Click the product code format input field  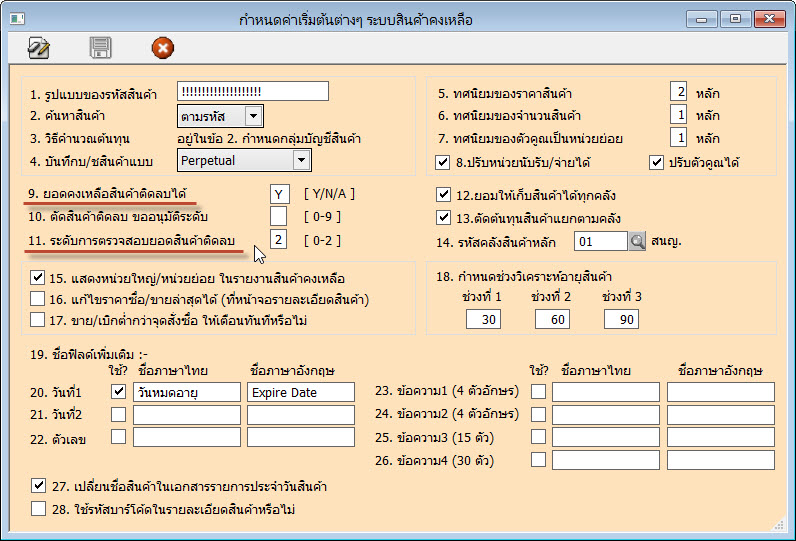252,92
